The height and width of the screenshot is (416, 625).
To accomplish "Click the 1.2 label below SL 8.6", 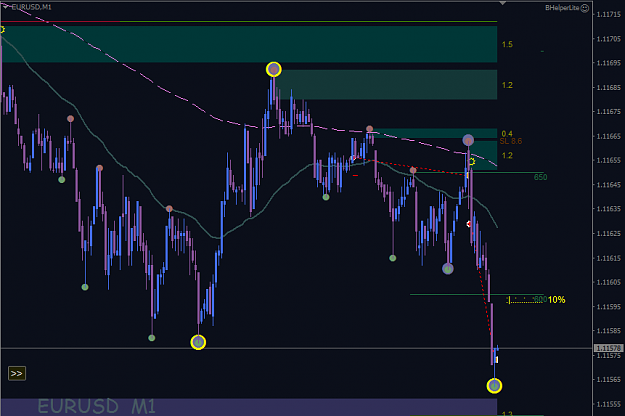I will coord(507,155).
